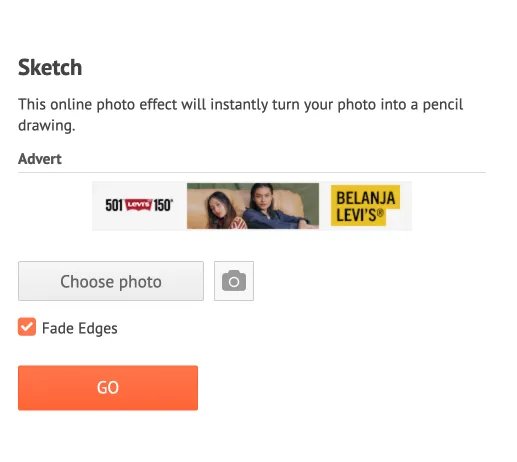Viewport: 517px width, 462px height.
Task: Click the two-people photo in the advert
Action: tap(253, 206)
